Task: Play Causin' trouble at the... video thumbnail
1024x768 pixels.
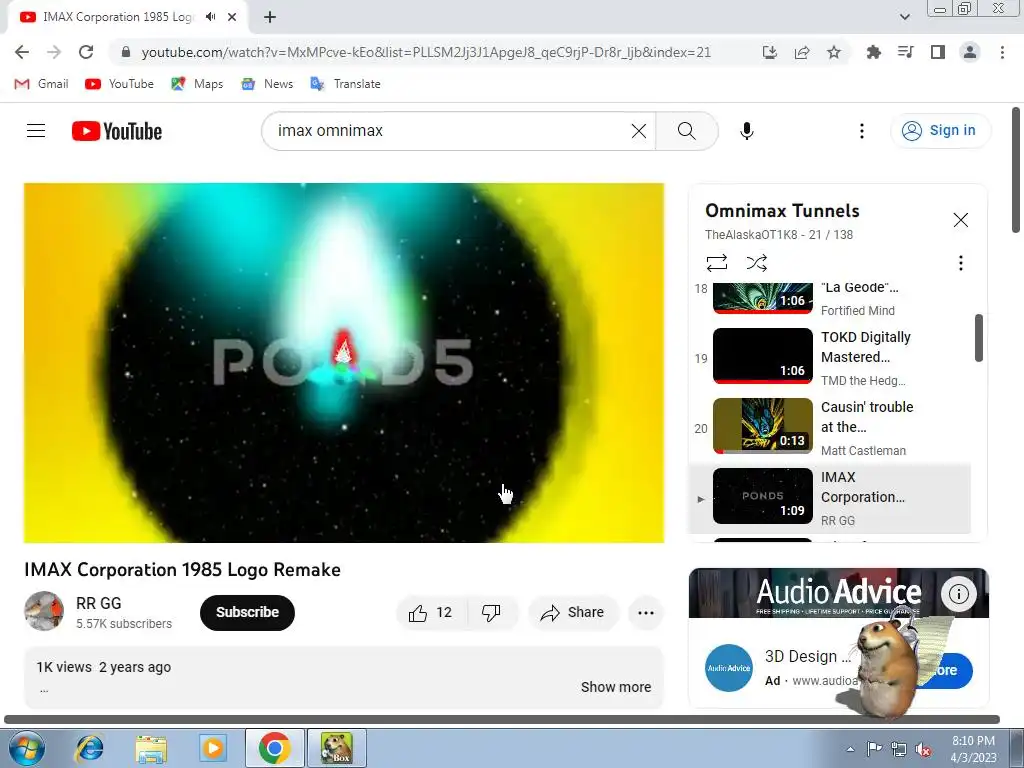Action: pyautogui.click(x=762, y=426)
